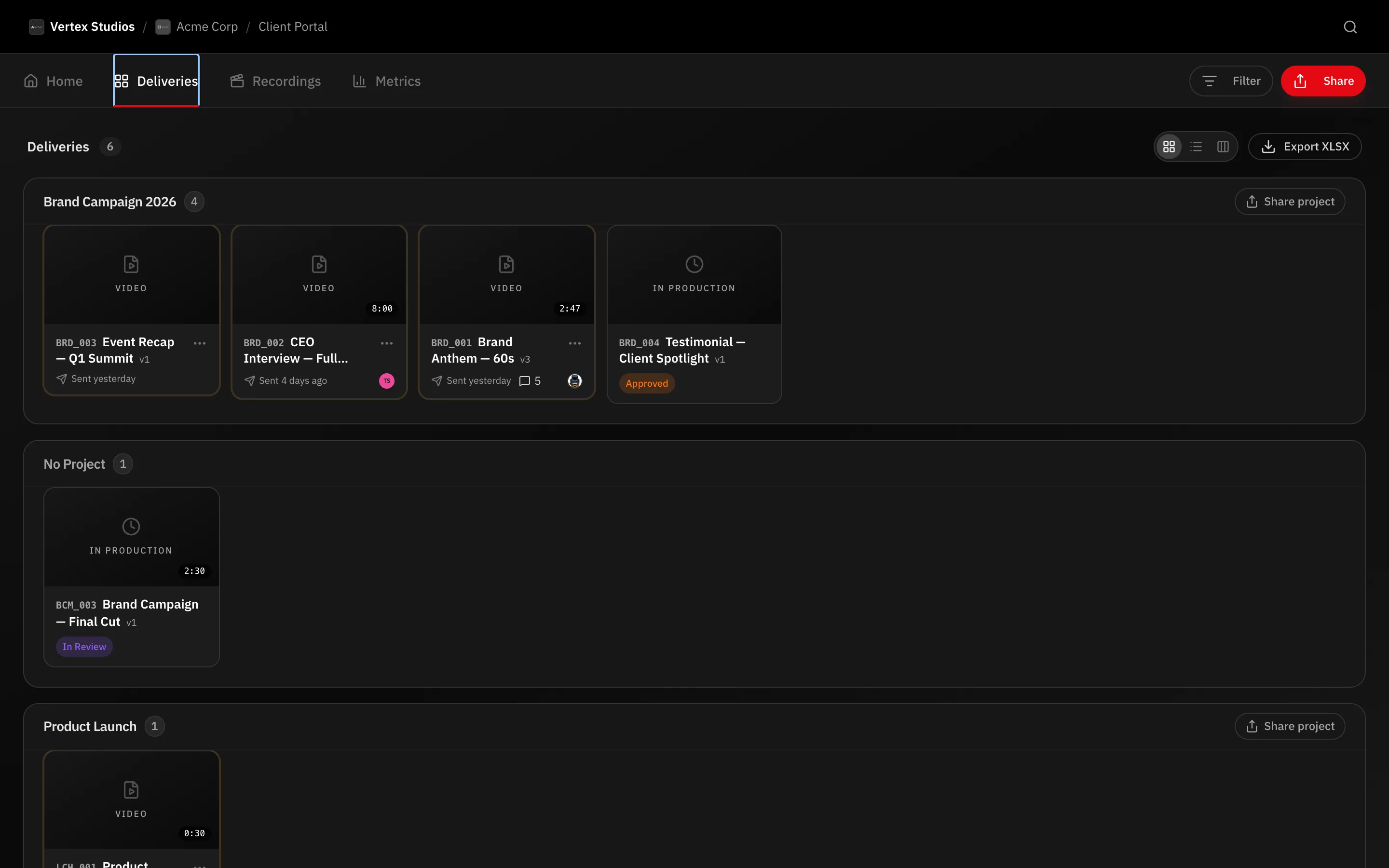1389x868 pixels.
Task: Select the Deliveries tab
Action: [x=156, y=81]
